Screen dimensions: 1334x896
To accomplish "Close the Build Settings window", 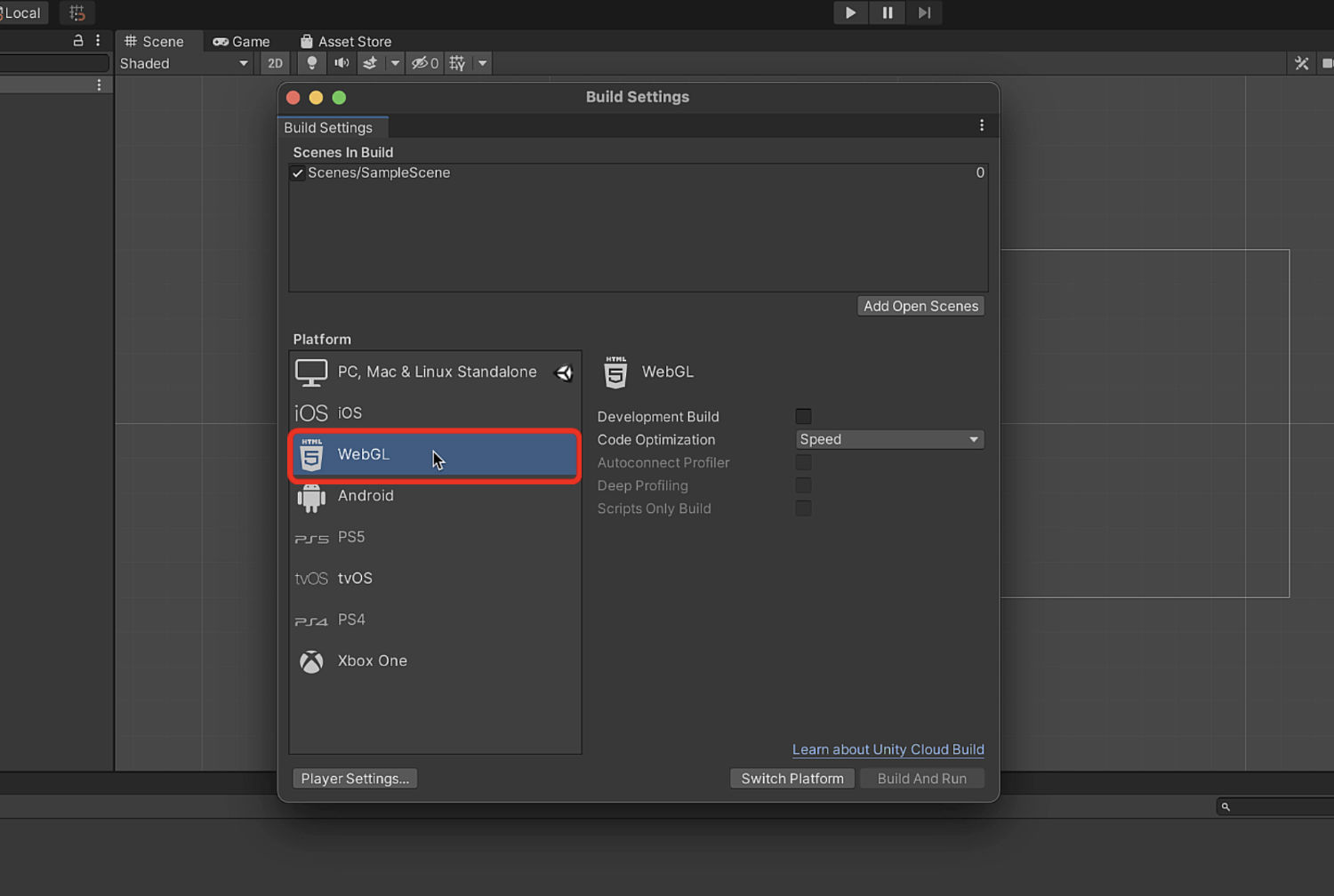I will [293, 98].
